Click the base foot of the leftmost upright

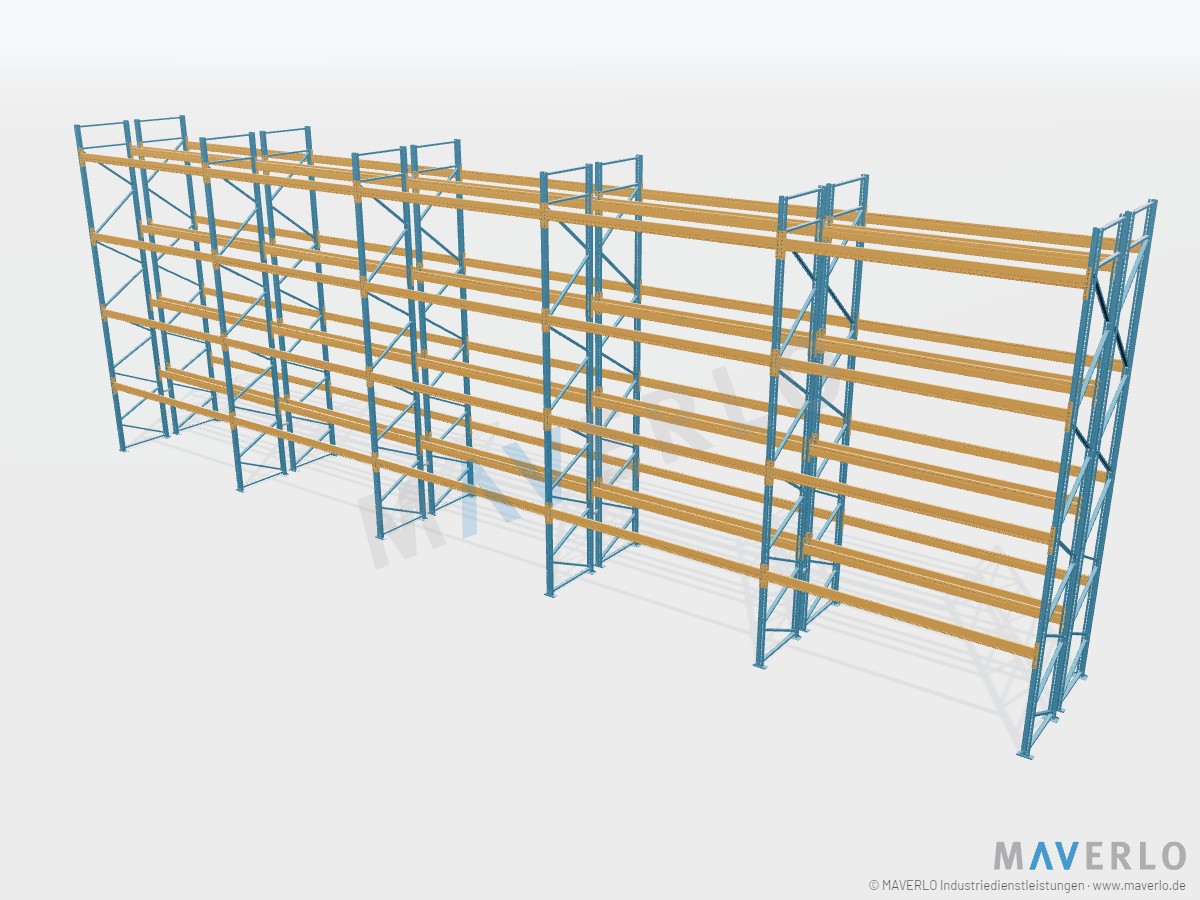click(124, 451)
